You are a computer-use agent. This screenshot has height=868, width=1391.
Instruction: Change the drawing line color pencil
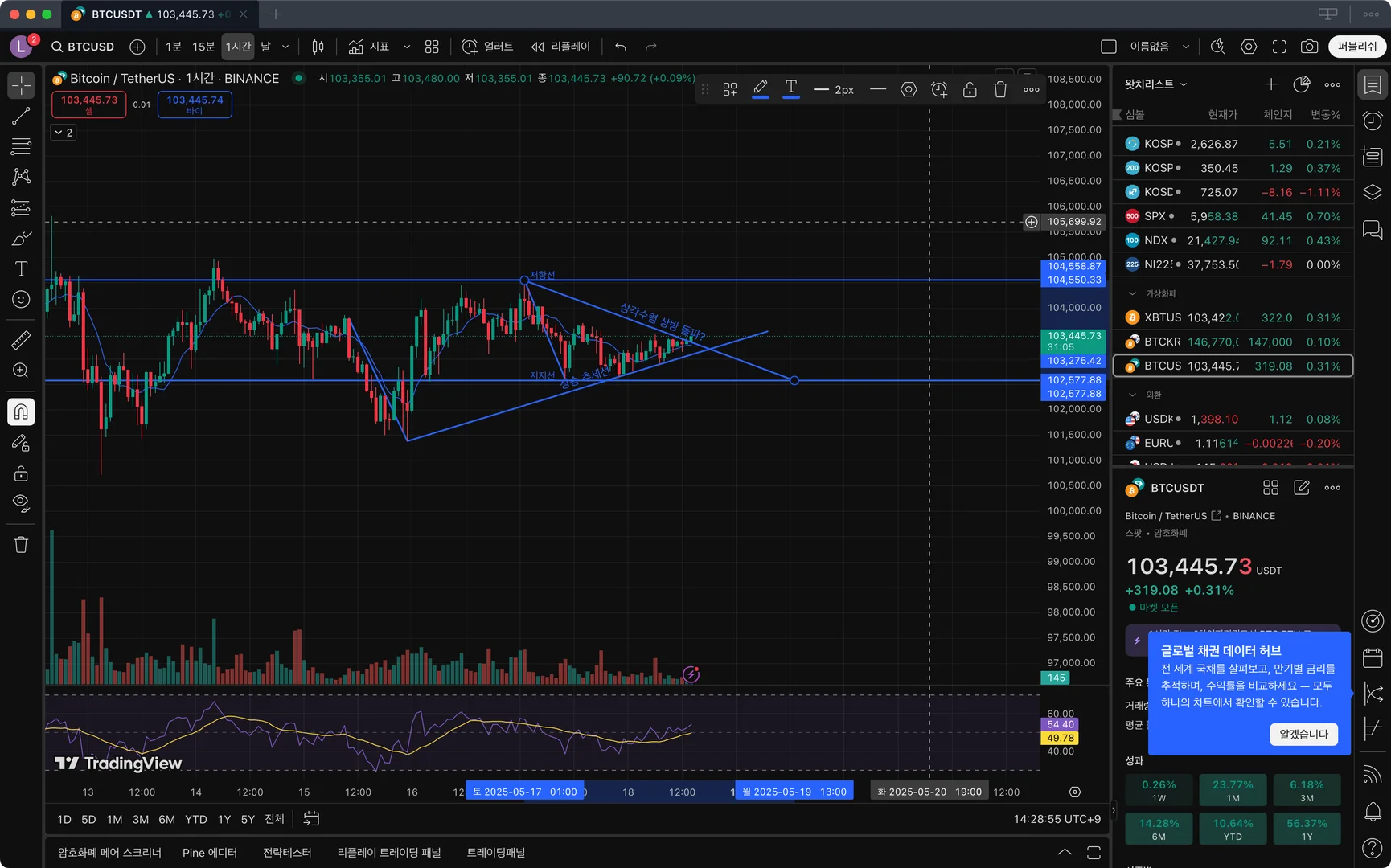[761, 88]
